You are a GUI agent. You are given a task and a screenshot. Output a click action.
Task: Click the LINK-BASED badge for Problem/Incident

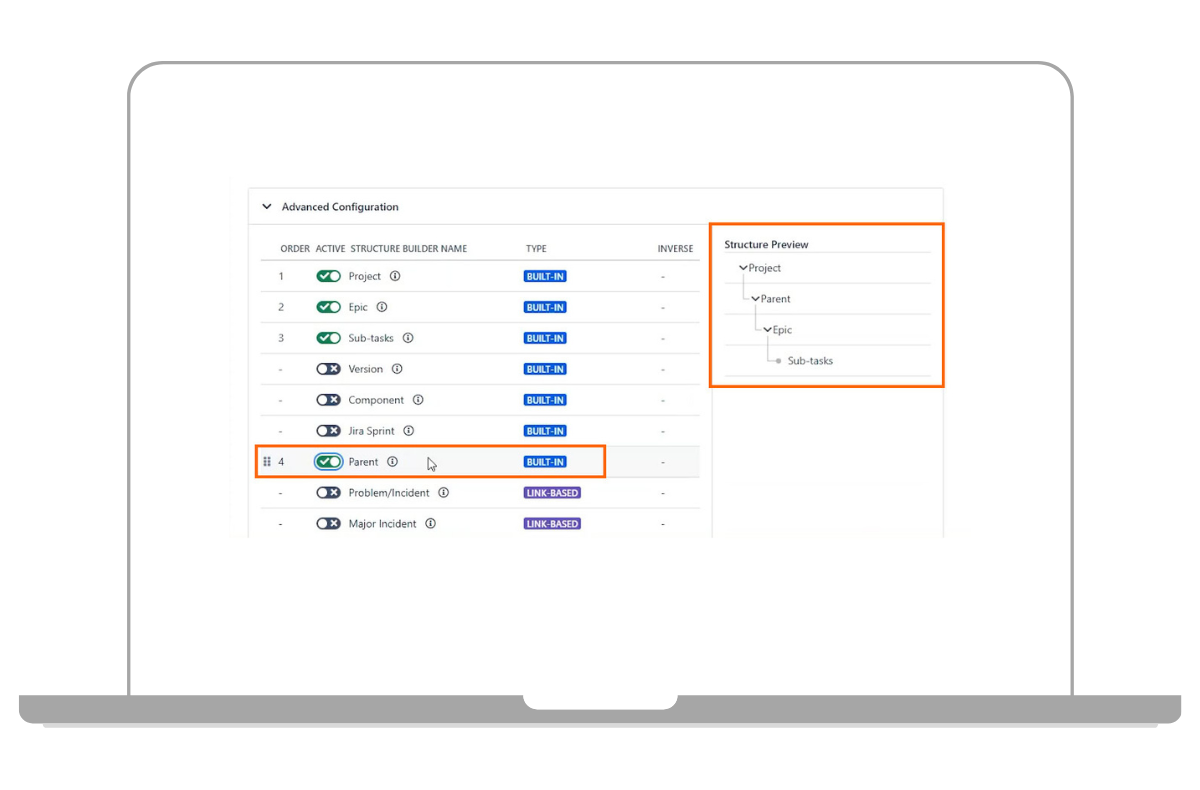pos(552,492)
